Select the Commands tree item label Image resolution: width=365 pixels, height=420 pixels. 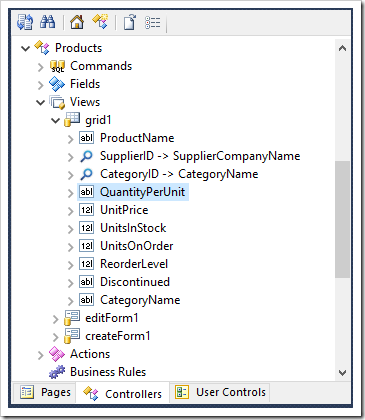coord(101,66)
